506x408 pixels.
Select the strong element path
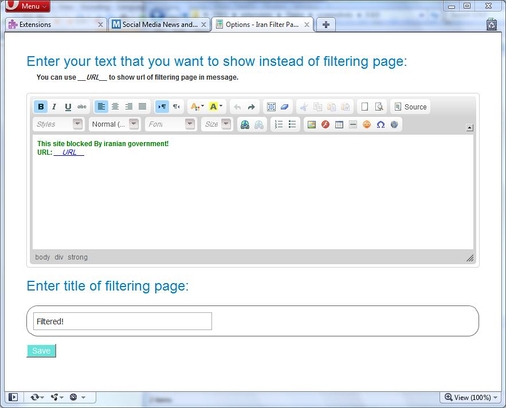78,257
